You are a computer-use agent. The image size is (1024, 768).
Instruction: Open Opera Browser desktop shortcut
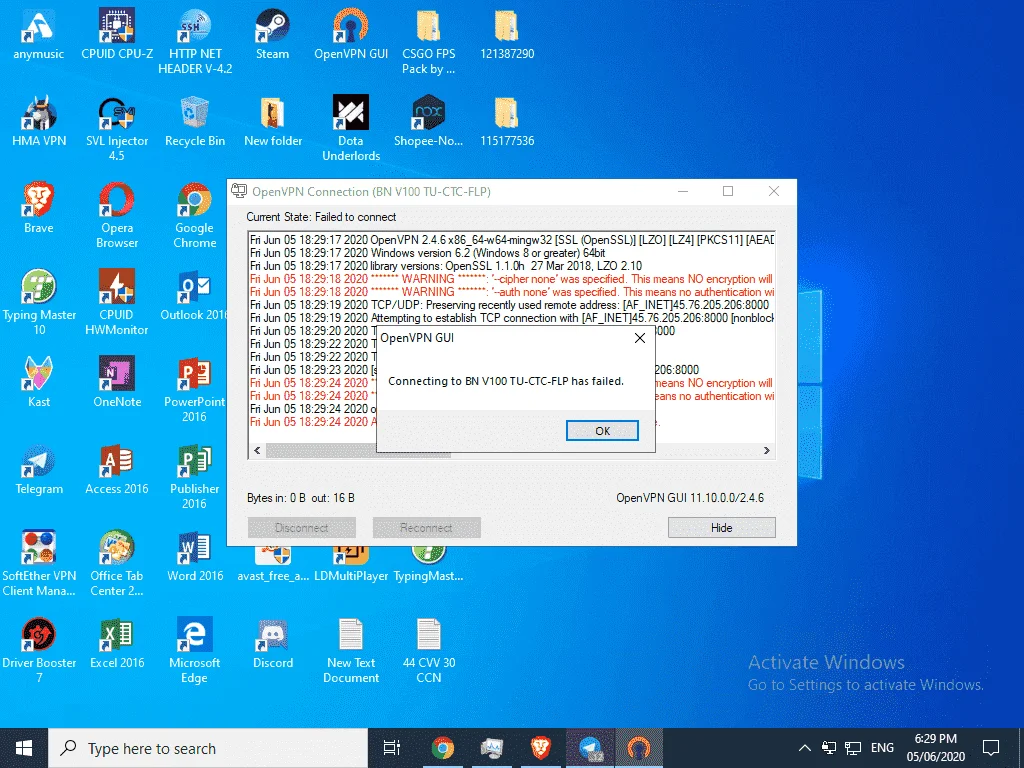pyautogui.click(x=117, y=216)
